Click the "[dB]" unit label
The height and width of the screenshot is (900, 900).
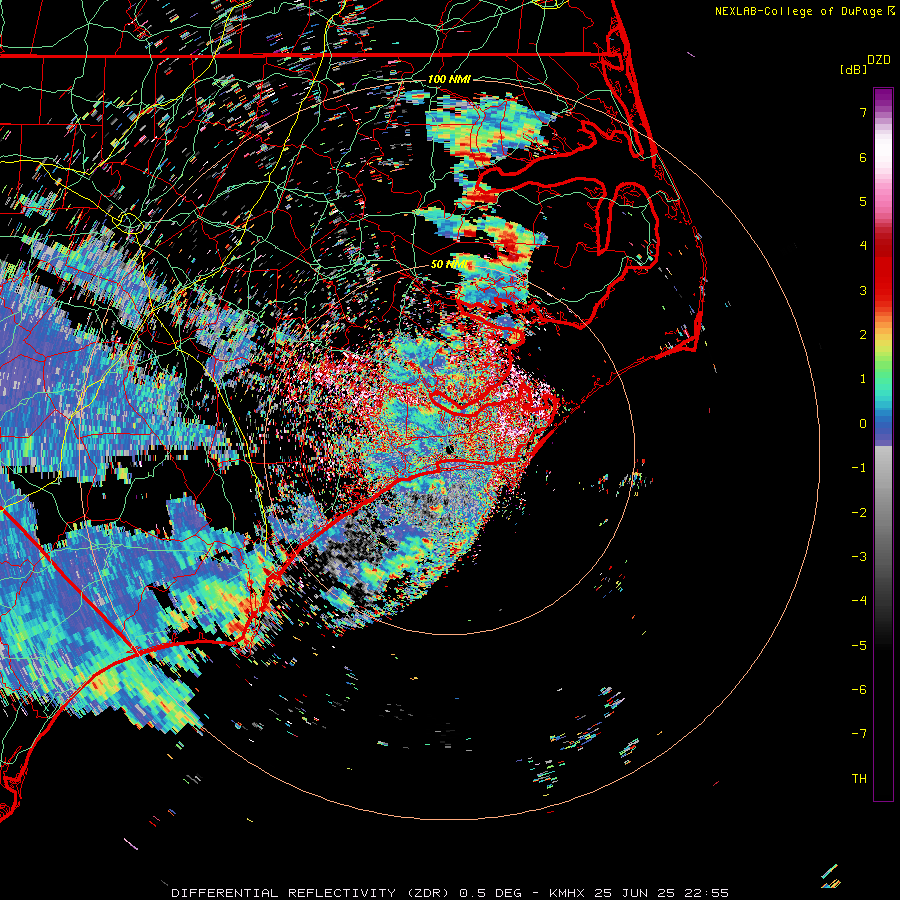(x=853, y=69)
